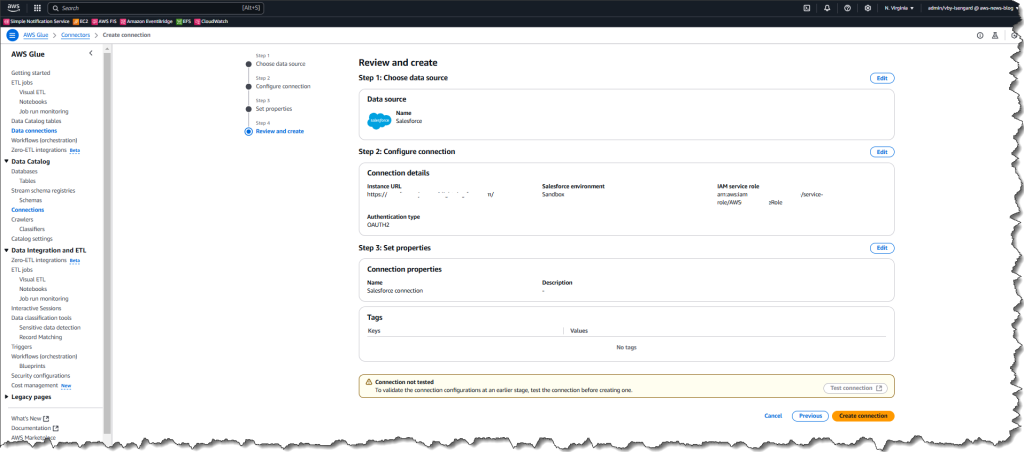Collapse the AWS Glue sidebar arrow

coord(91,54)
